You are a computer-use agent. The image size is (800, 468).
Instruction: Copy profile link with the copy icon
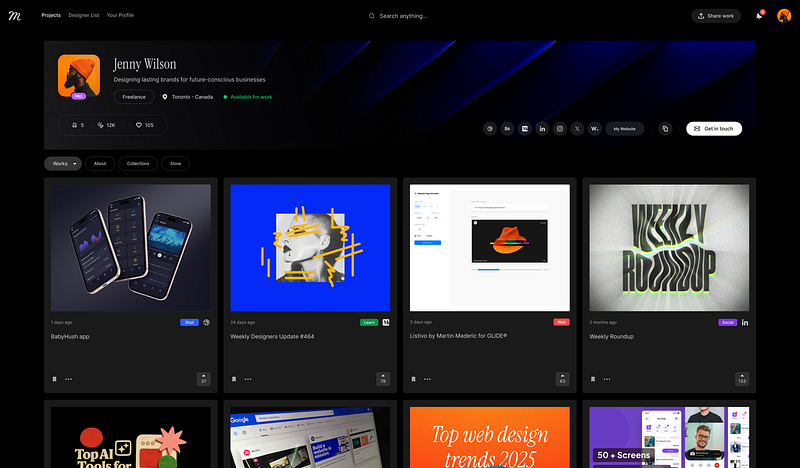(665, 129)
